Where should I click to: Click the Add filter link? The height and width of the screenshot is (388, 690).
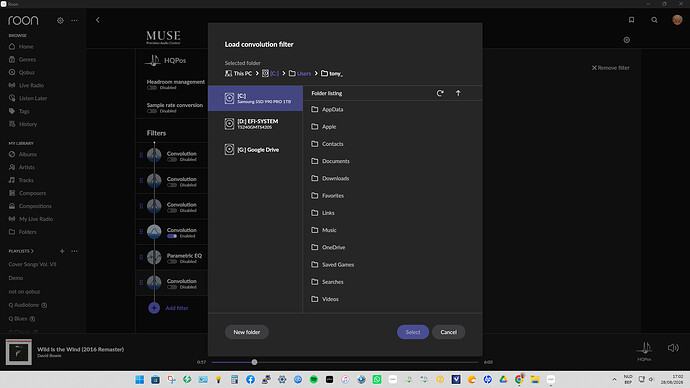point(177,308)
